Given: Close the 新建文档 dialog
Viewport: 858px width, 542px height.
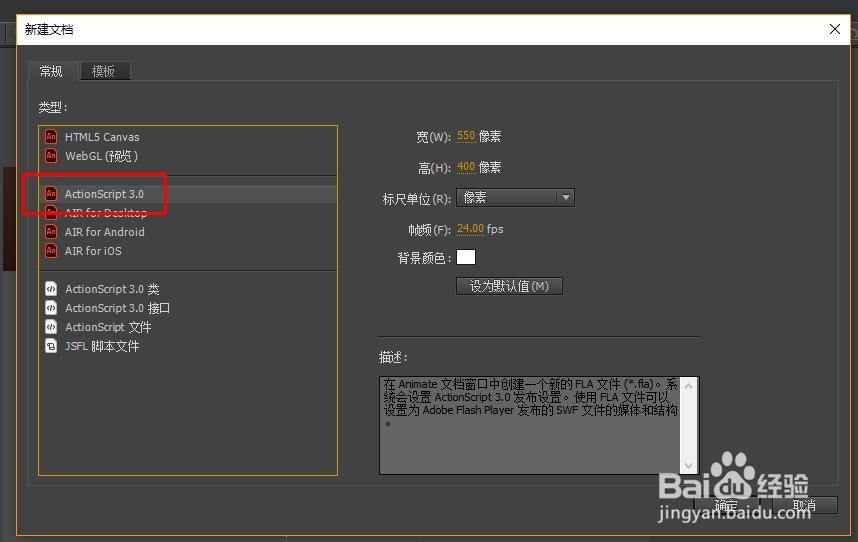Looking at the screenshot, I should 834,29.
